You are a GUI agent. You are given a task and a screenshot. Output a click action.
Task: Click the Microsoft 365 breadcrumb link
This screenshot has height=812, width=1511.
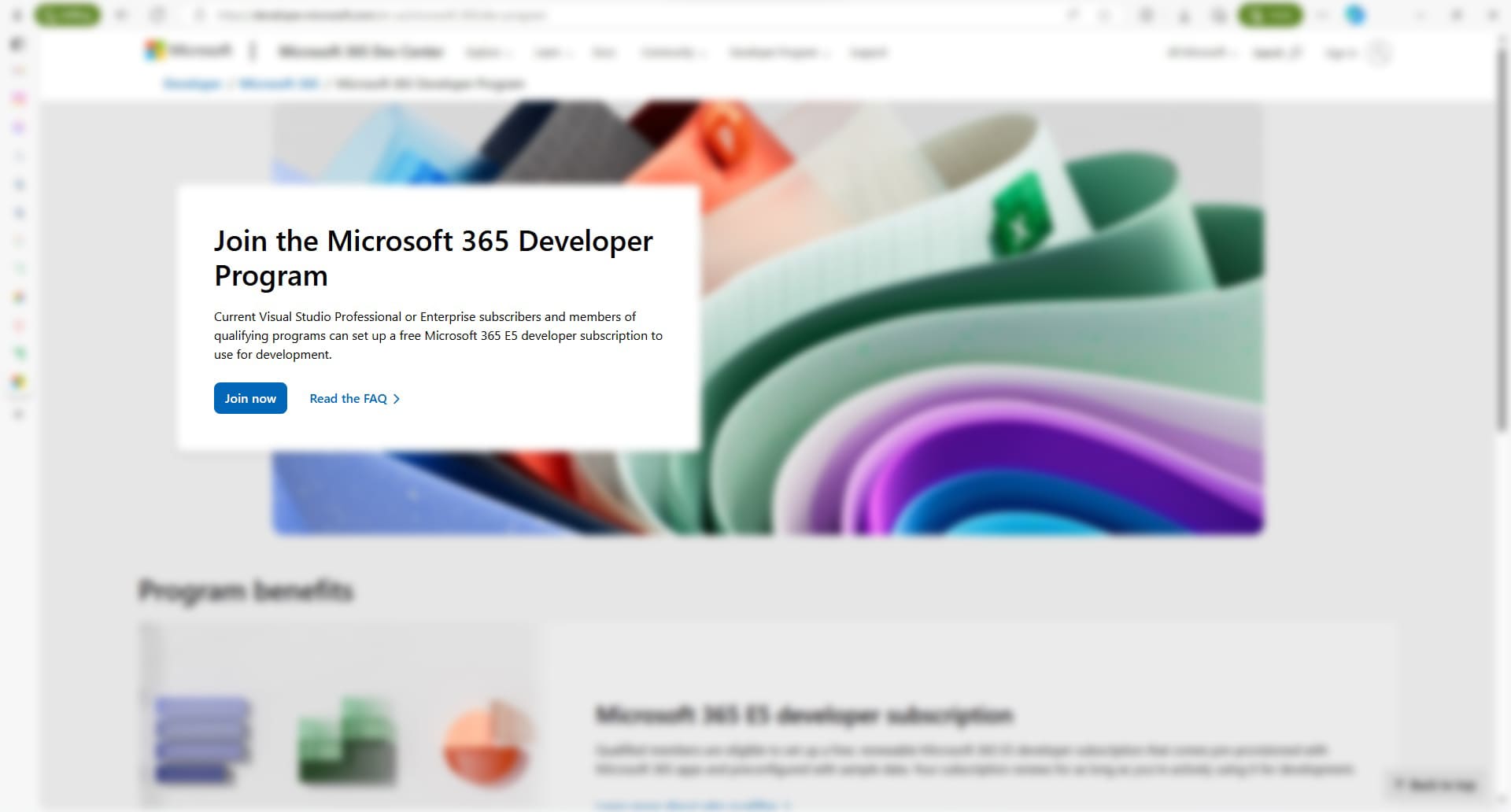(x=279, y=83)
